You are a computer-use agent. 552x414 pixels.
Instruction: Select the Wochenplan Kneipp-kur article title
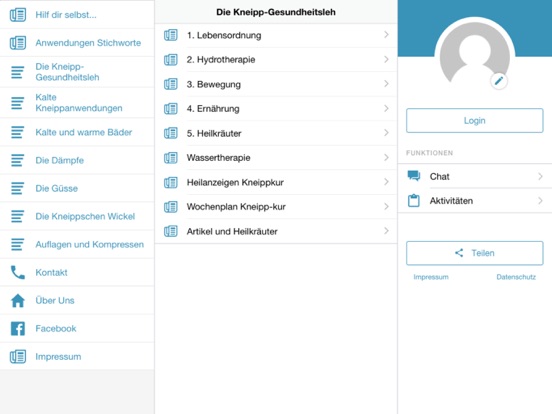pyautogui.click(x=236, y=207)
